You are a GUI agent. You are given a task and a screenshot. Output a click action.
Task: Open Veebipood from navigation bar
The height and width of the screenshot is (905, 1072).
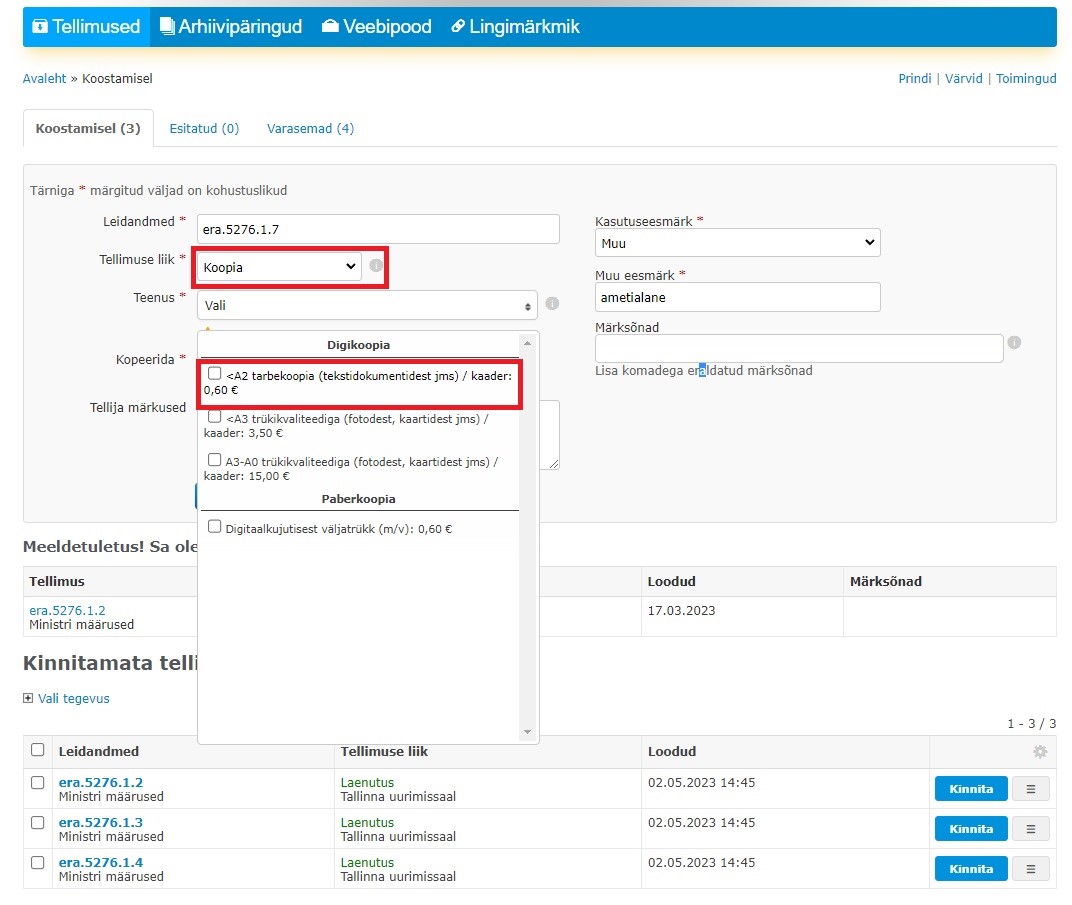(x=376, y=27)
